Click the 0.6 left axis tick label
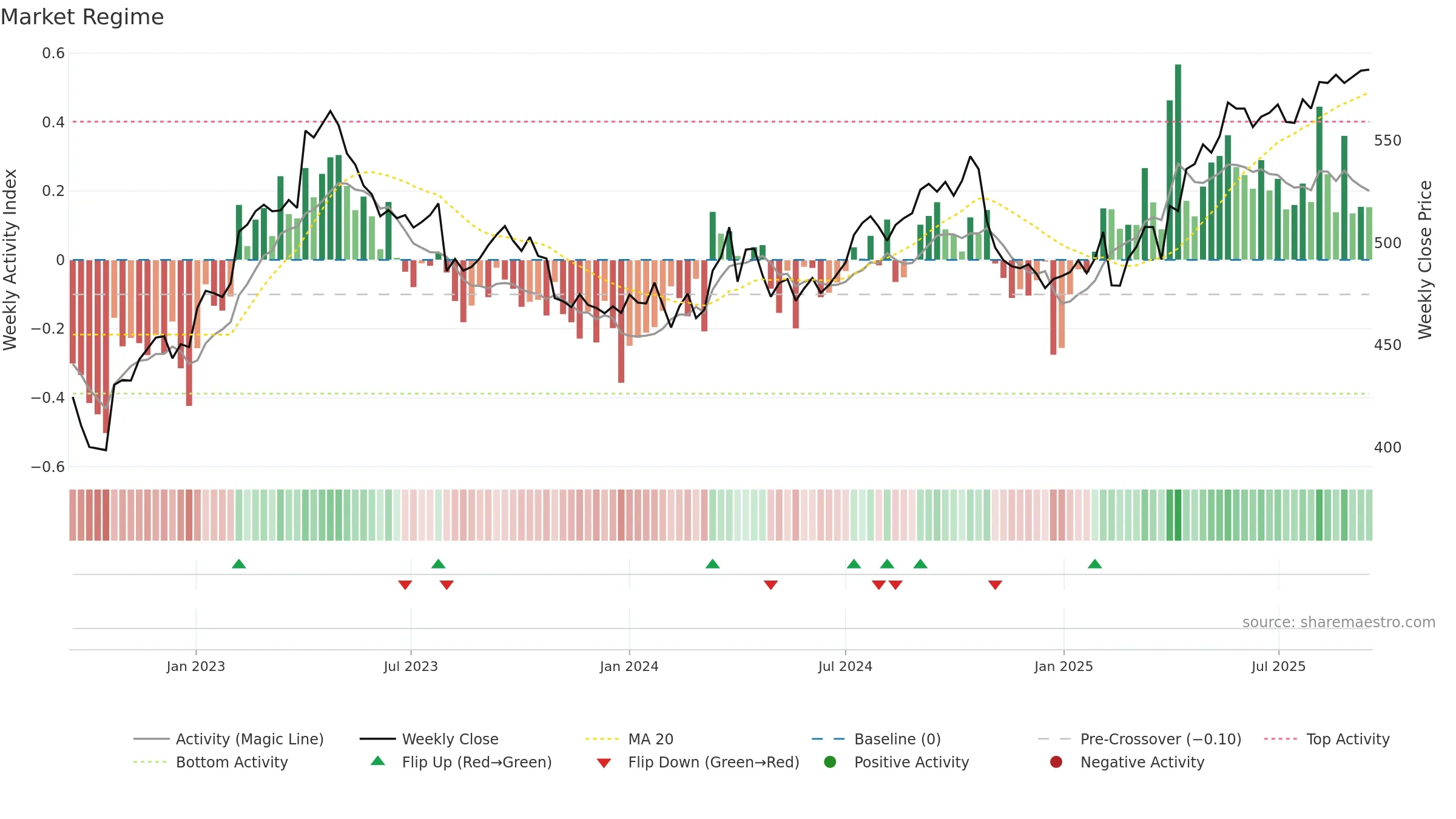Screen dimensions: 1456x819 [x=53, y=53]
